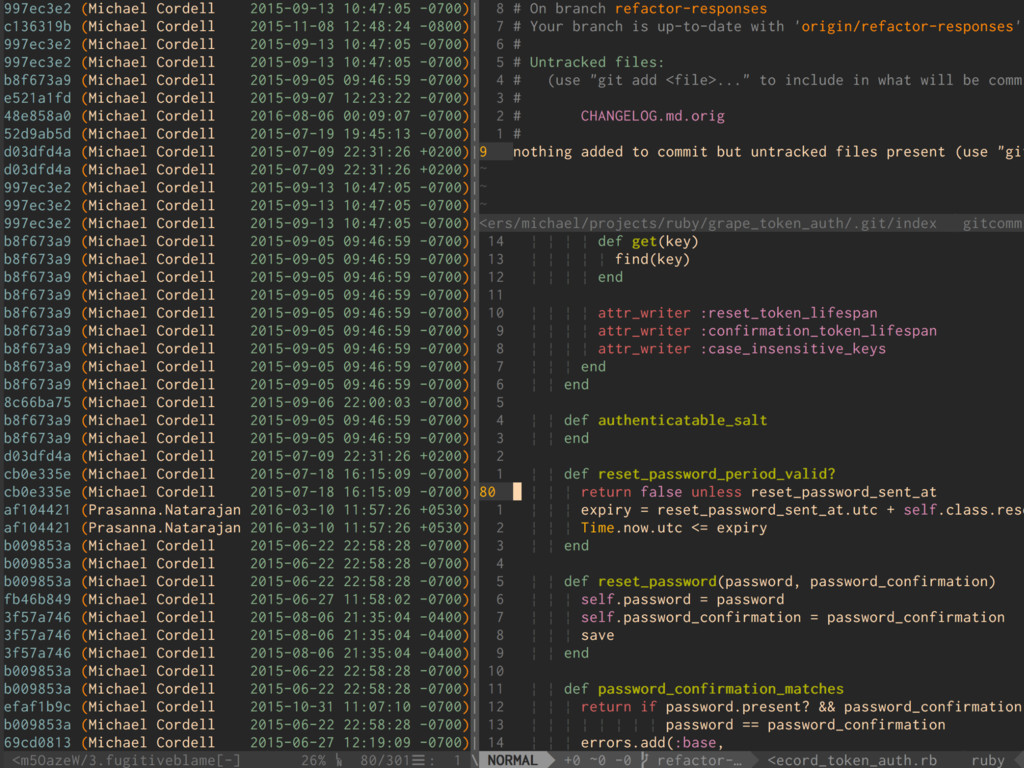Click the cursor block on line 80
Image resolution: width=1024 pixels, height=768 pixels.
517,492
